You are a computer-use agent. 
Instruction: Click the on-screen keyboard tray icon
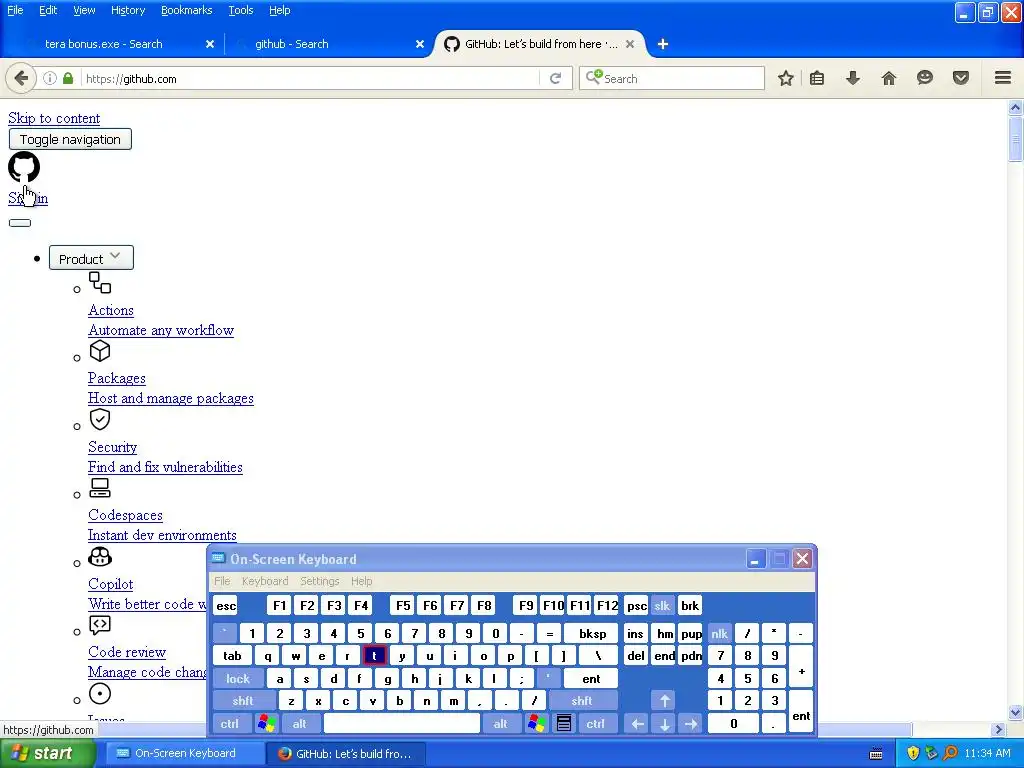876,754
